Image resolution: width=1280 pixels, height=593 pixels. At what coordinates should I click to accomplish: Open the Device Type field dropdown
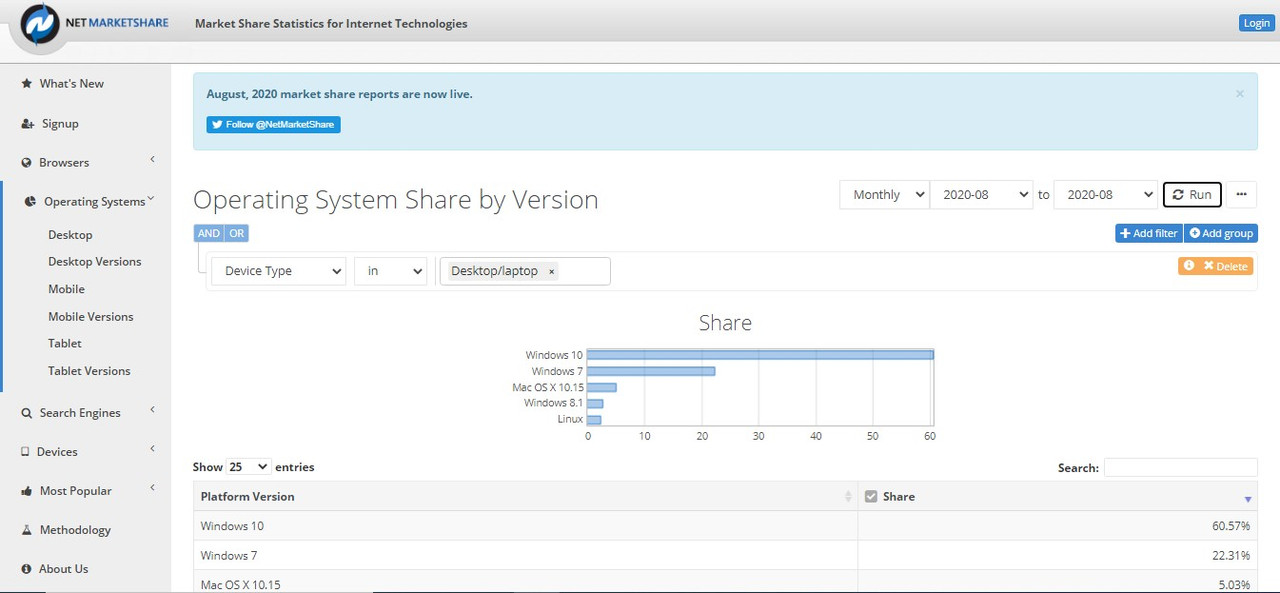click(278, 271)
